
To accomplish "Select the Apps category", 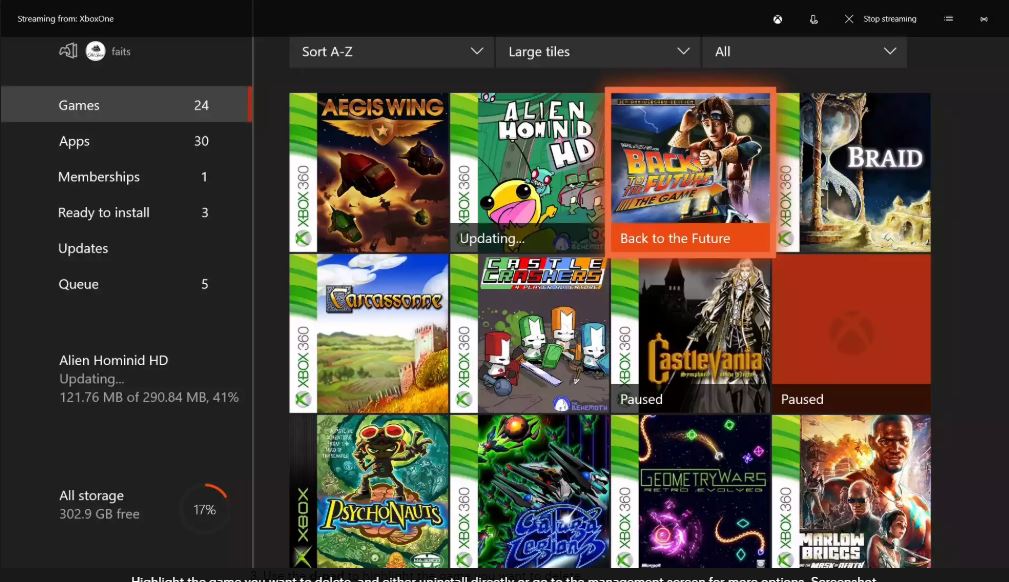I will [x=126, y=141].
